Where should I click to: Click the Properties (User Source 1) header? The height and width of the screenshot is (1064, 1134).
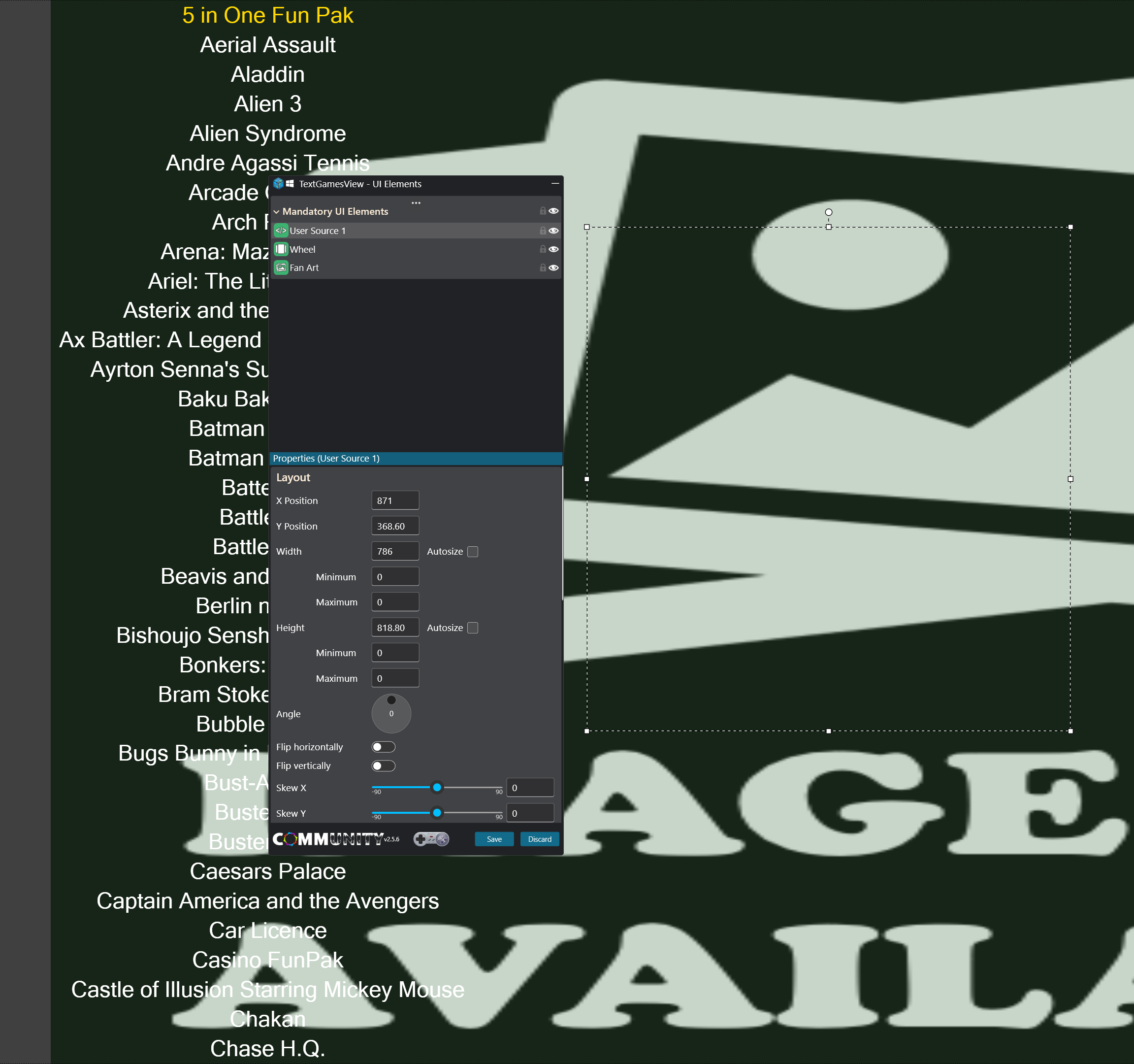pyautogui.click(x=415, y=458)
